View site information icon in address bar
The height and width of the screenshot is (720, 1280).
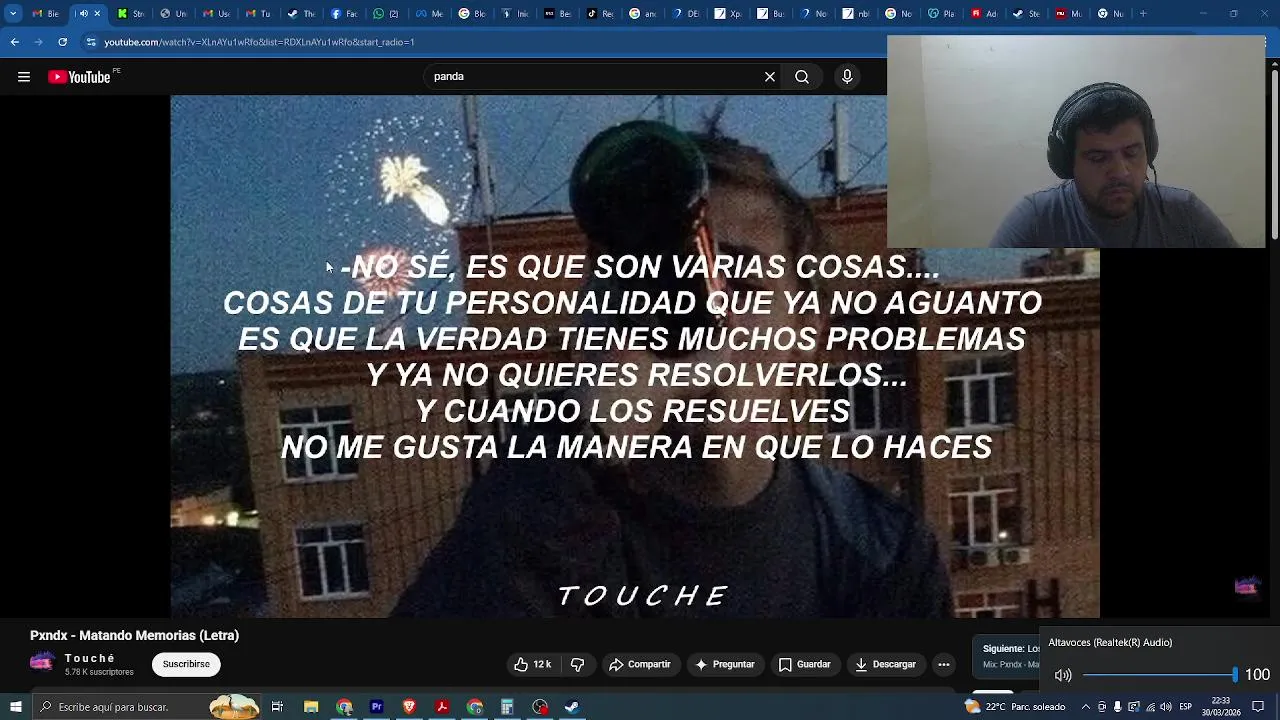pos(91,42)
